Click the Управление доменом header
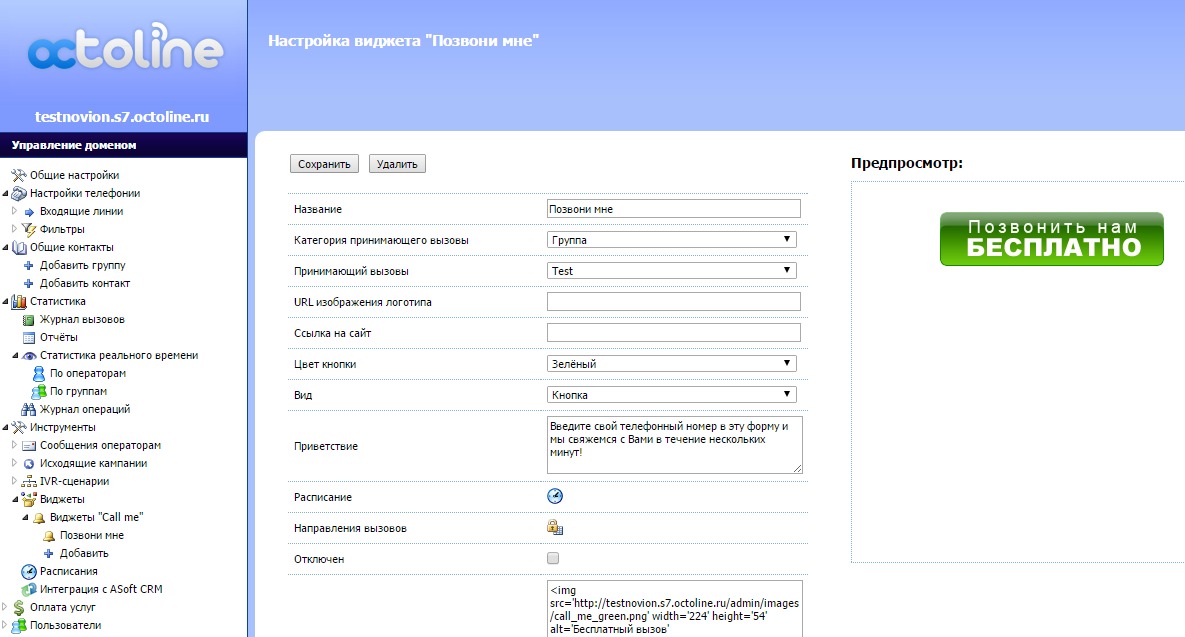The image size is (1185, 637). (x=73, y=145)
